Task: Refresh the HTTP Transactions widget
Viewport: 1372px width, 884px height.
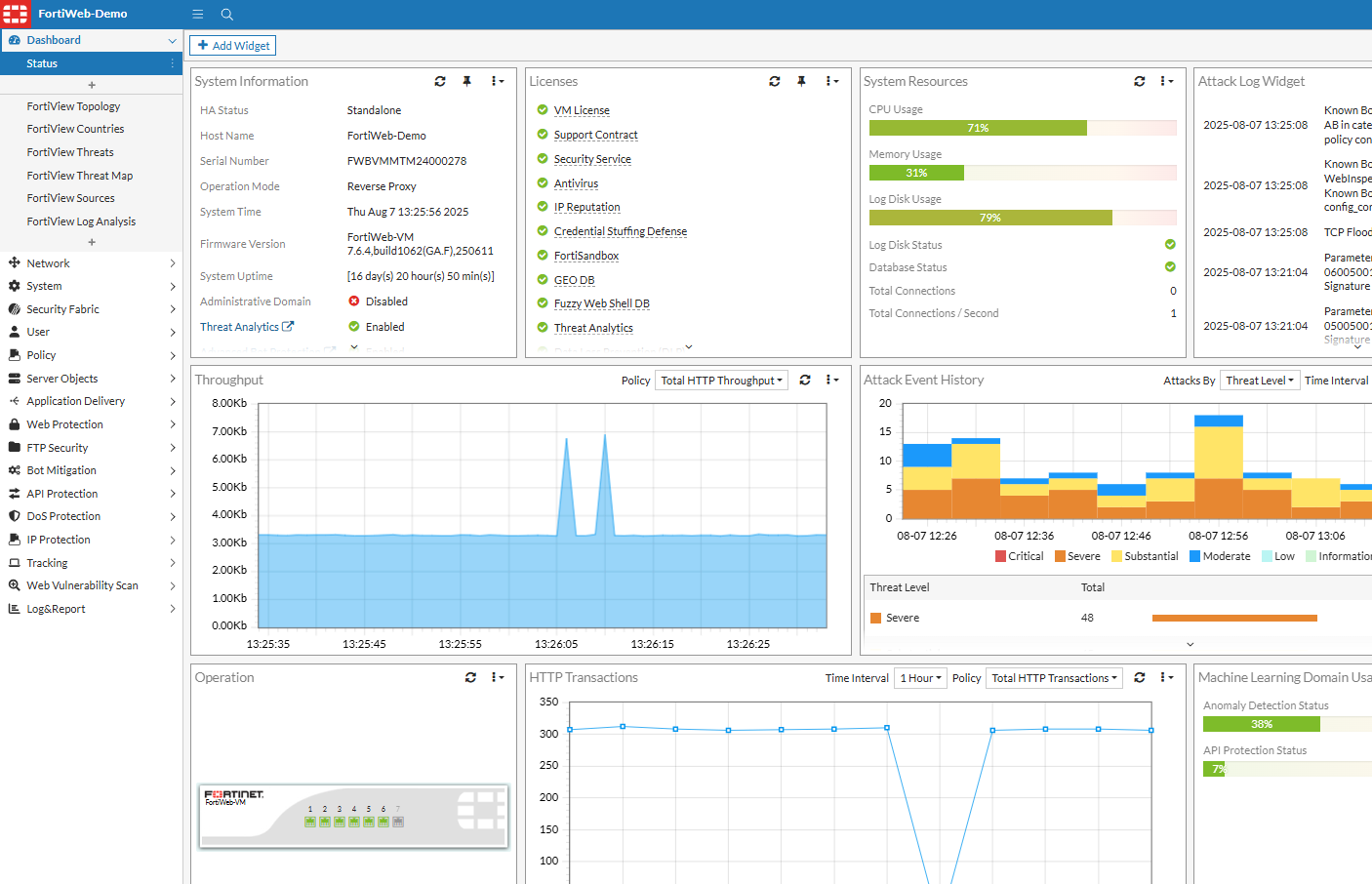Action: pos(1140,677)
